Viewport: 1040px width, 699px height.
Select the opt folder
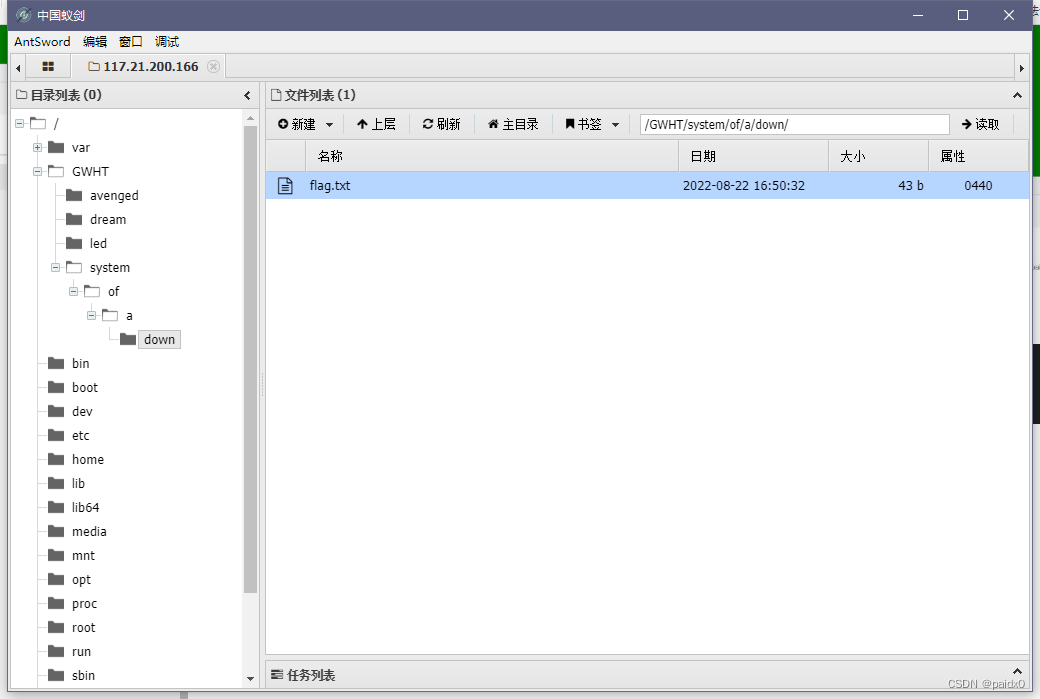81,580
